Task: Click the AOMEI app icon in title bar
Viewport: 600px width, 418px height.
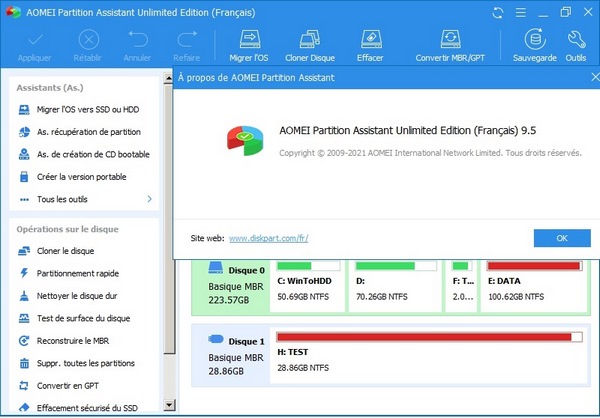Action: 13,12
